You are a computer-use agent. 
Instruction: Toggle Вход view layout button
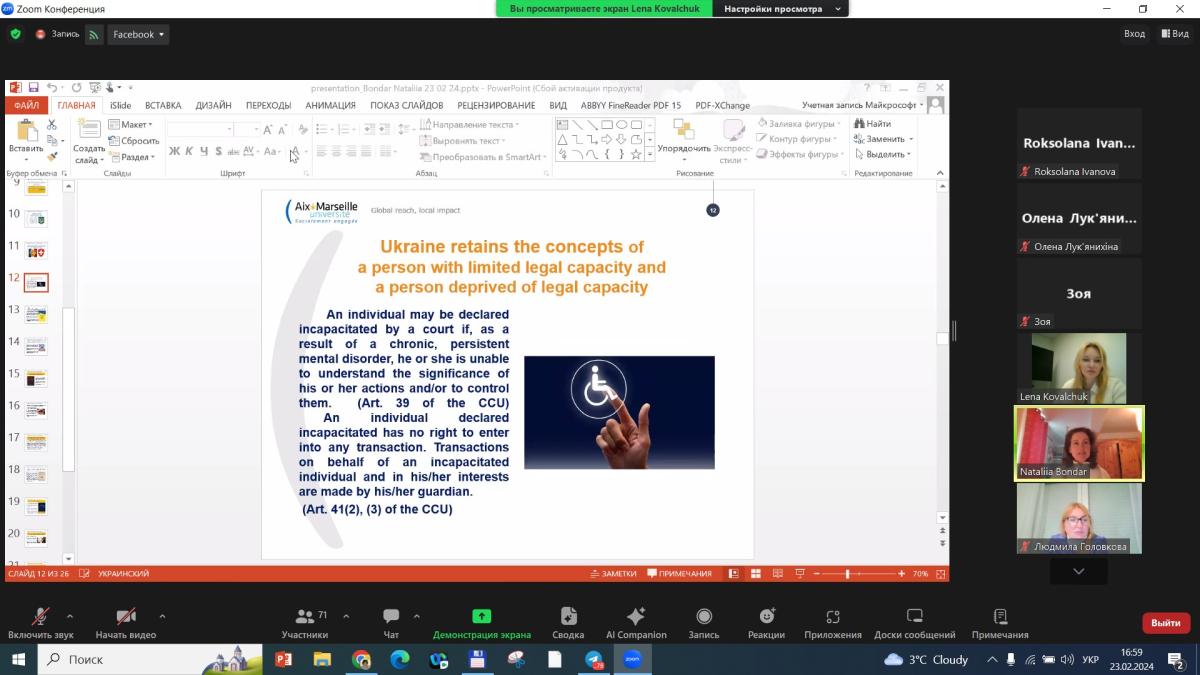(1134, 34)
